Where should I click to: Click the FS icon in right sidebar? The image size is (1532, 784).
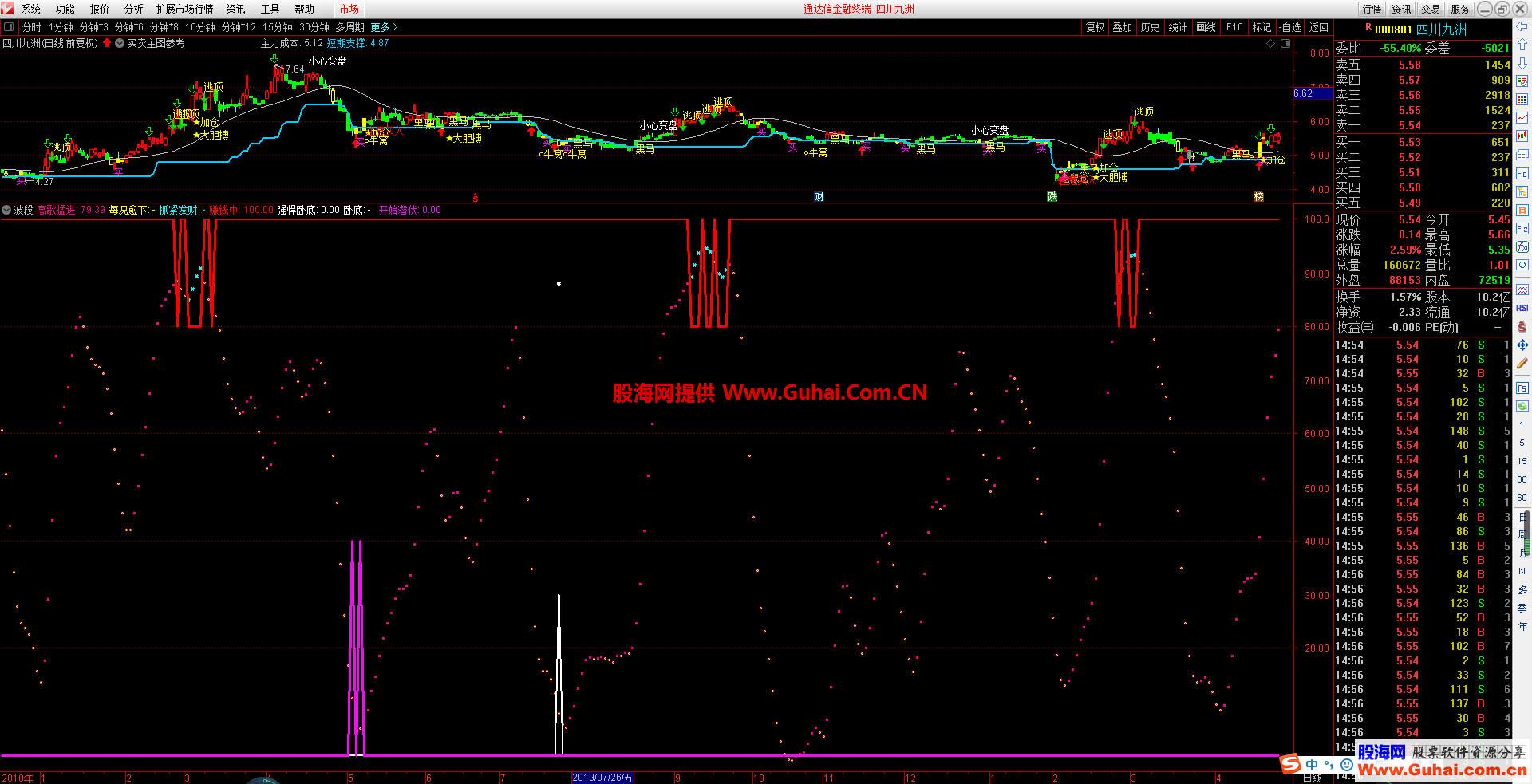tap(1522, 389)
